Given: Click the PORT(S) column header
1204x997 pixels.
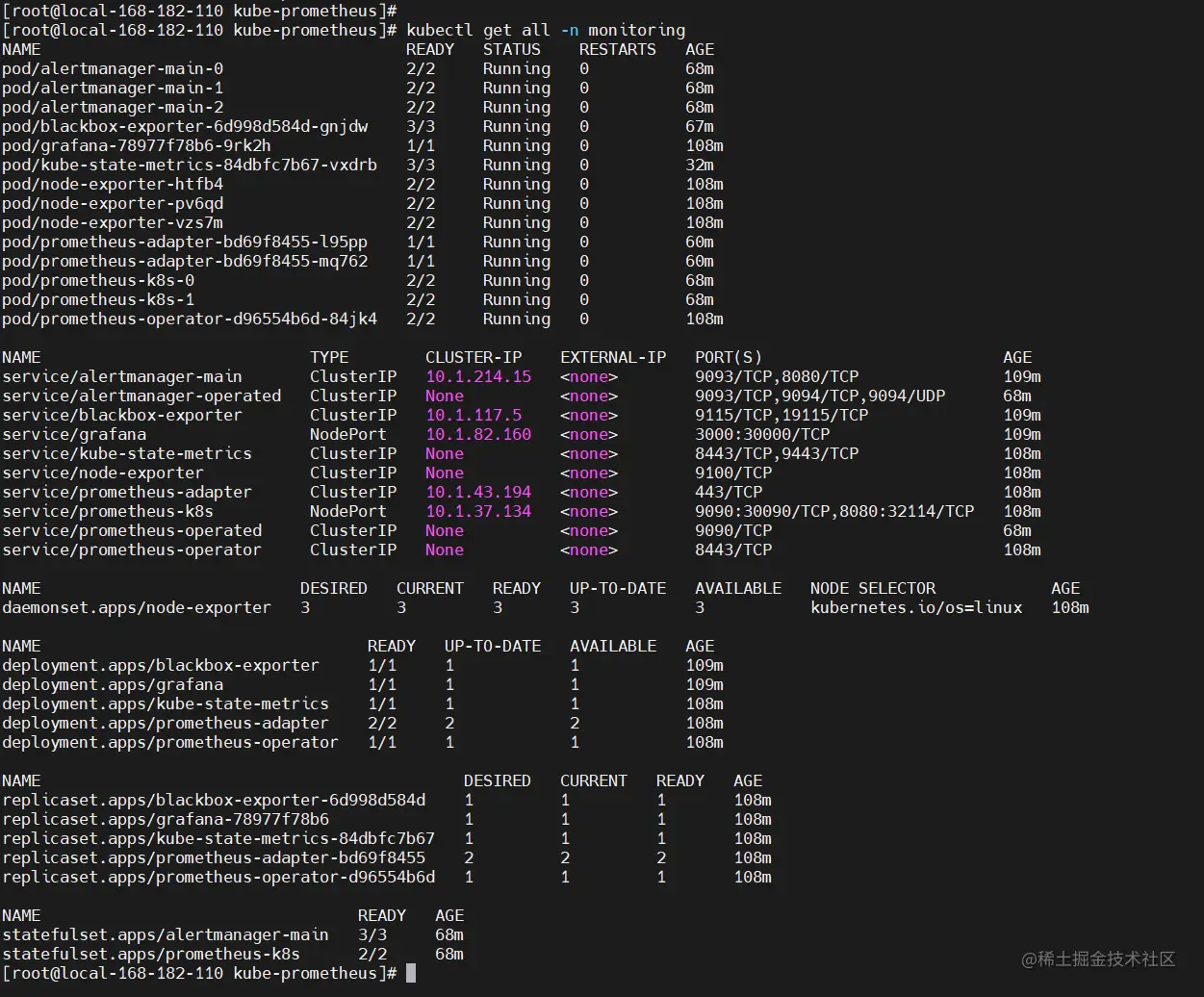Looking at the screenshot, I should point(729,358).
